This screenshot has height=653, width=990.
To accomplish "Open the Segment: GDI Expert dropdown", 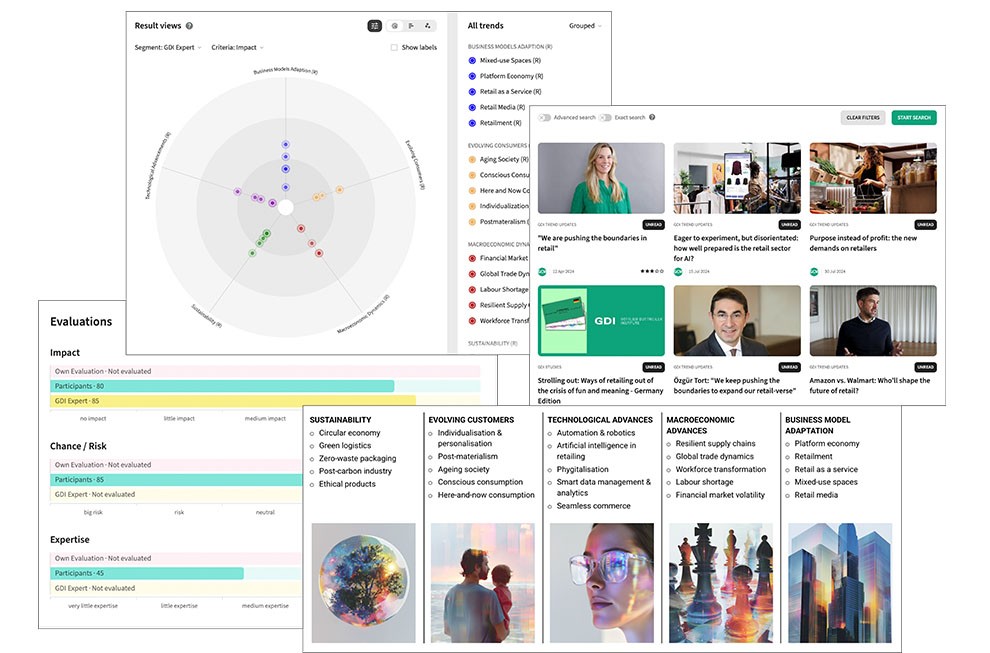I will pos(168,47).
